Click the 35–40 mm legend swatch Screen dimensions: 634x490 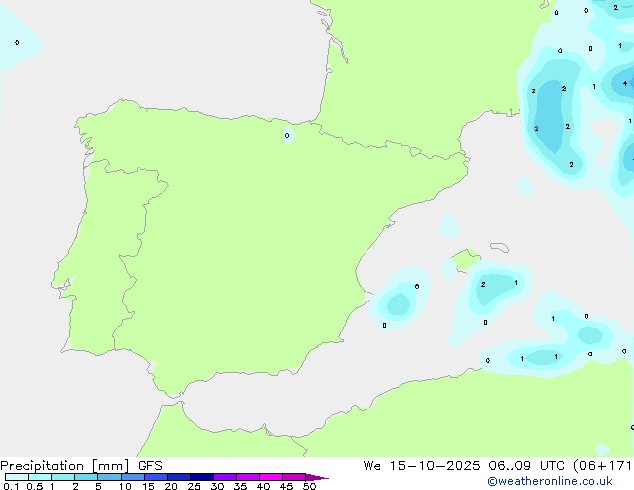click(x=248, y=477)
